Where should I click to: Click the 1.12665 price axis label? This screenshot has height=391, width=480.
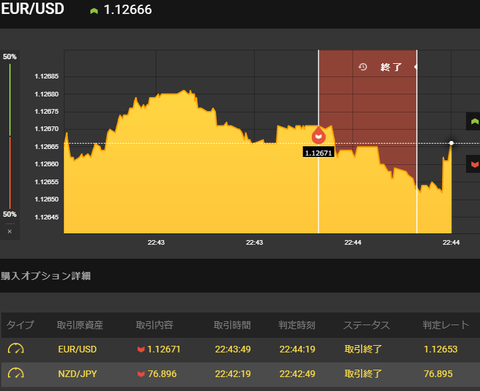(47, 147)
